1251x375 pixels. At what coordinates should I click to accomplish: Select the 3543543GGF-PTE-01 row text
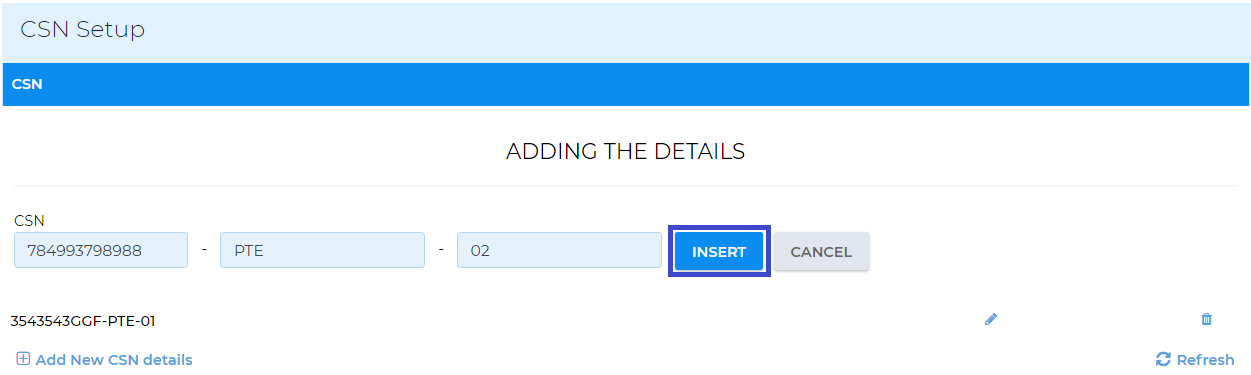pos(83,321)
